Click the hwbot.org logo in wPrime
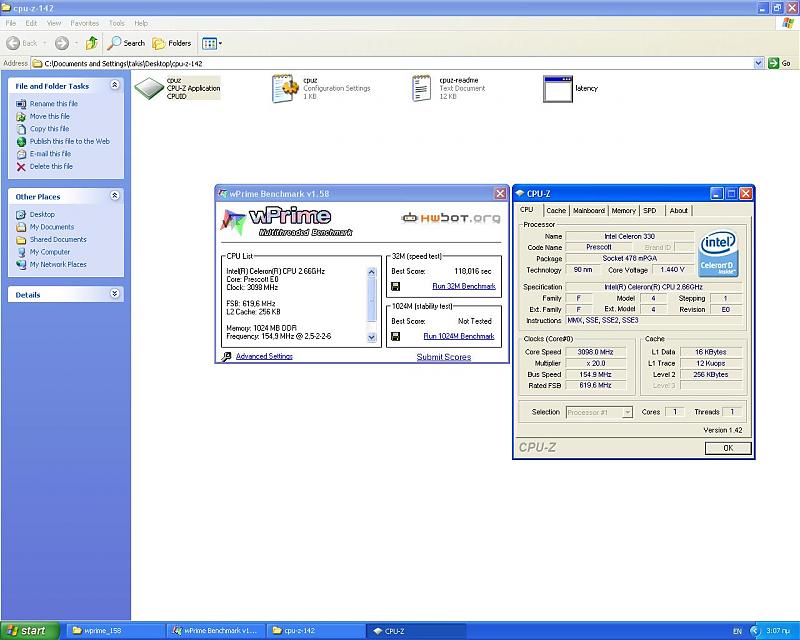800x640 pixels. [451, 218]
